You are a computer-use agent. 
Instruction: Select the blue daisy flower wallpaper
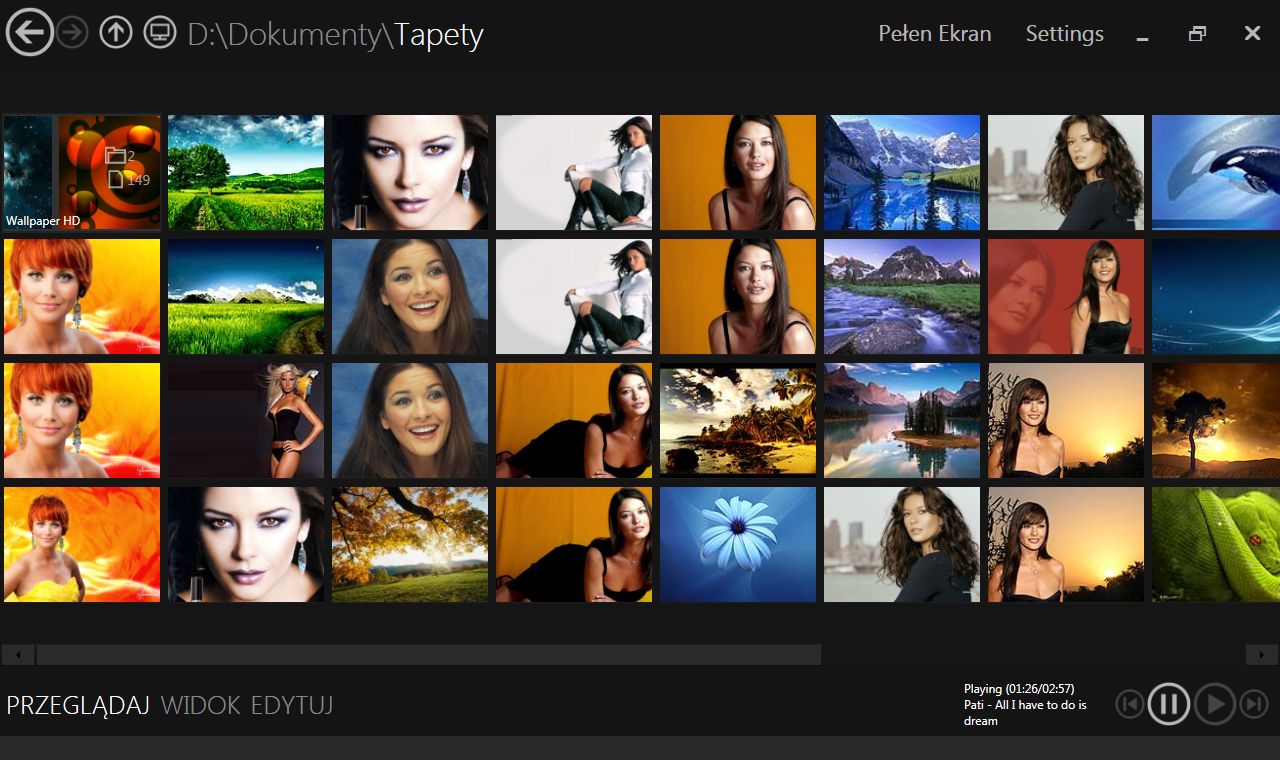tap(738, 544)
